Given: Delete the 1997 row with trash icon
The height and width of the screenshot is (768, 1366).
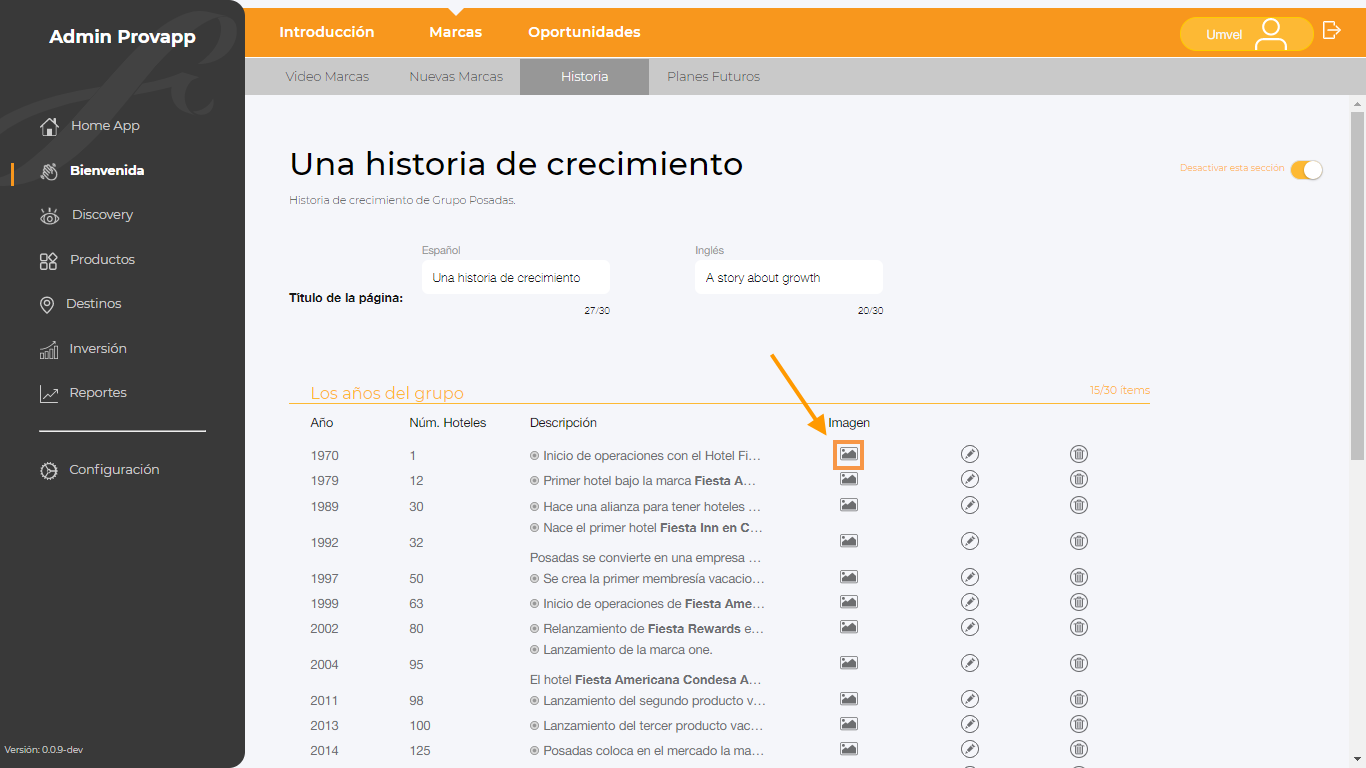Looking at the screenshot, I should coord(1079,577).
